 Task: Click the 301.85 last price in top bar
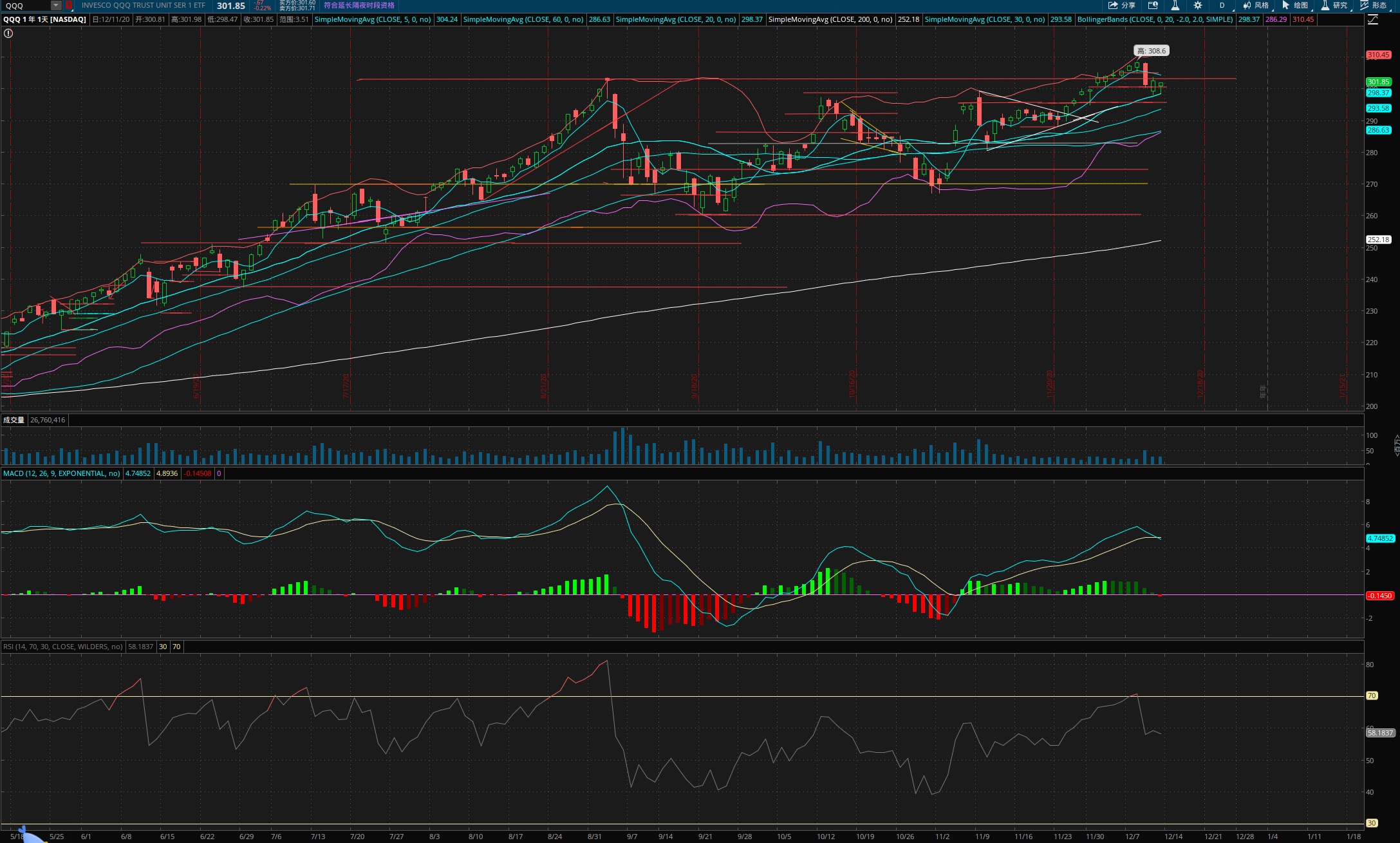(231, 5)
